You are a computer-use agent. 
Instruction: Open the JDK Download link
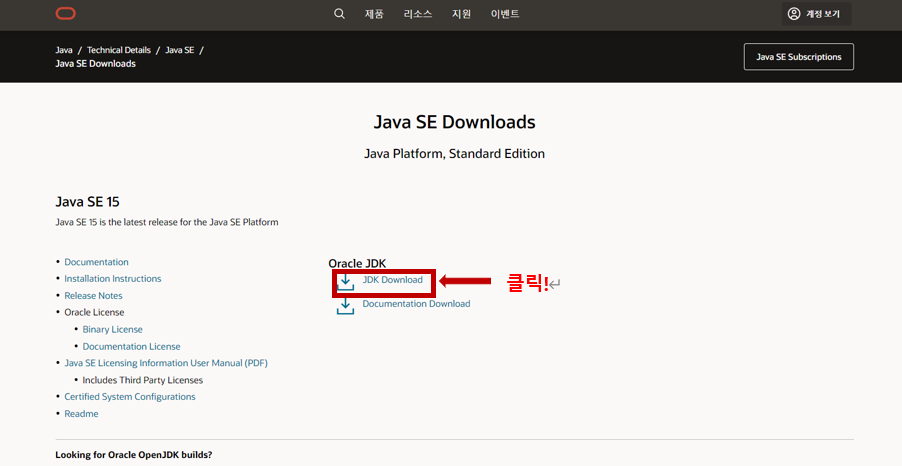pyautogui.click(x=392, y=280)
